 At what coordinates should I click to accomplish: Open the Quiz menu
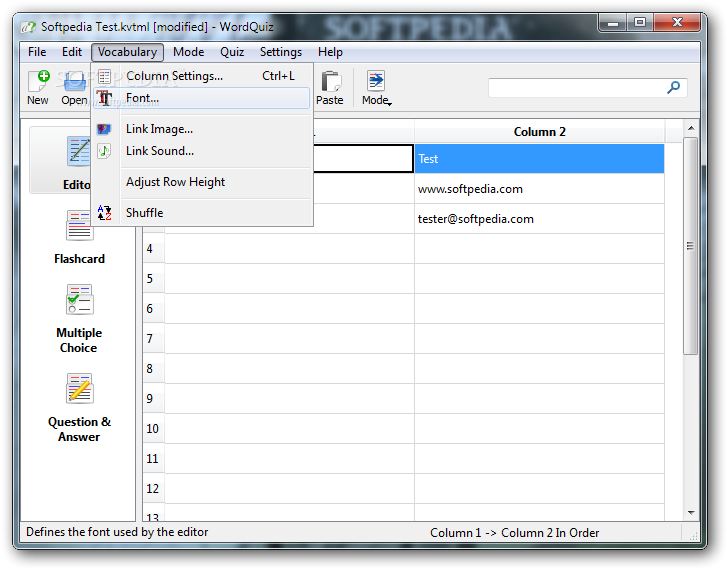pyautogui.click(x=232, y=52)
